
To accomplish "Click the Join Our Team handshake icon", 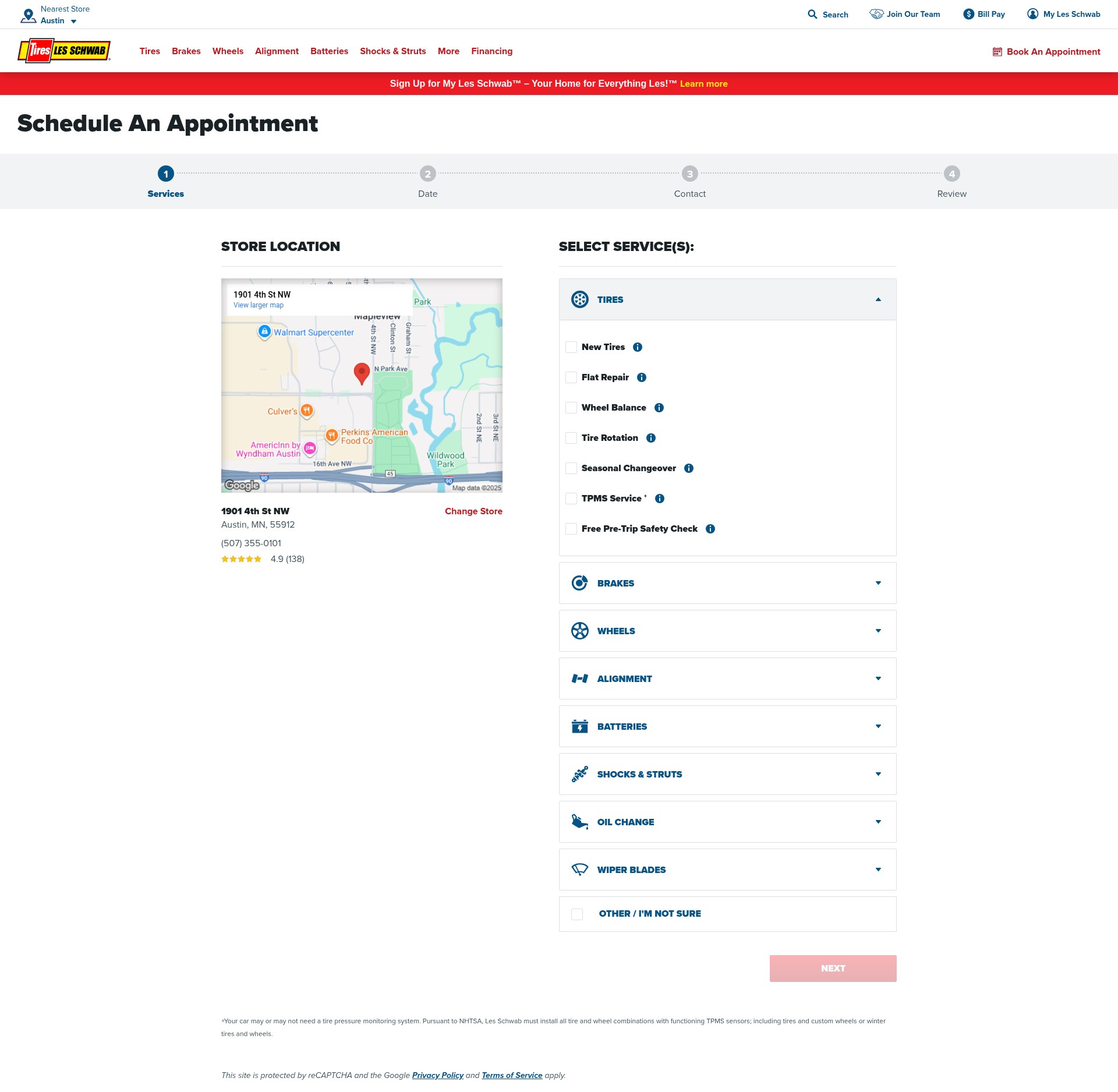I will [876, 14].
